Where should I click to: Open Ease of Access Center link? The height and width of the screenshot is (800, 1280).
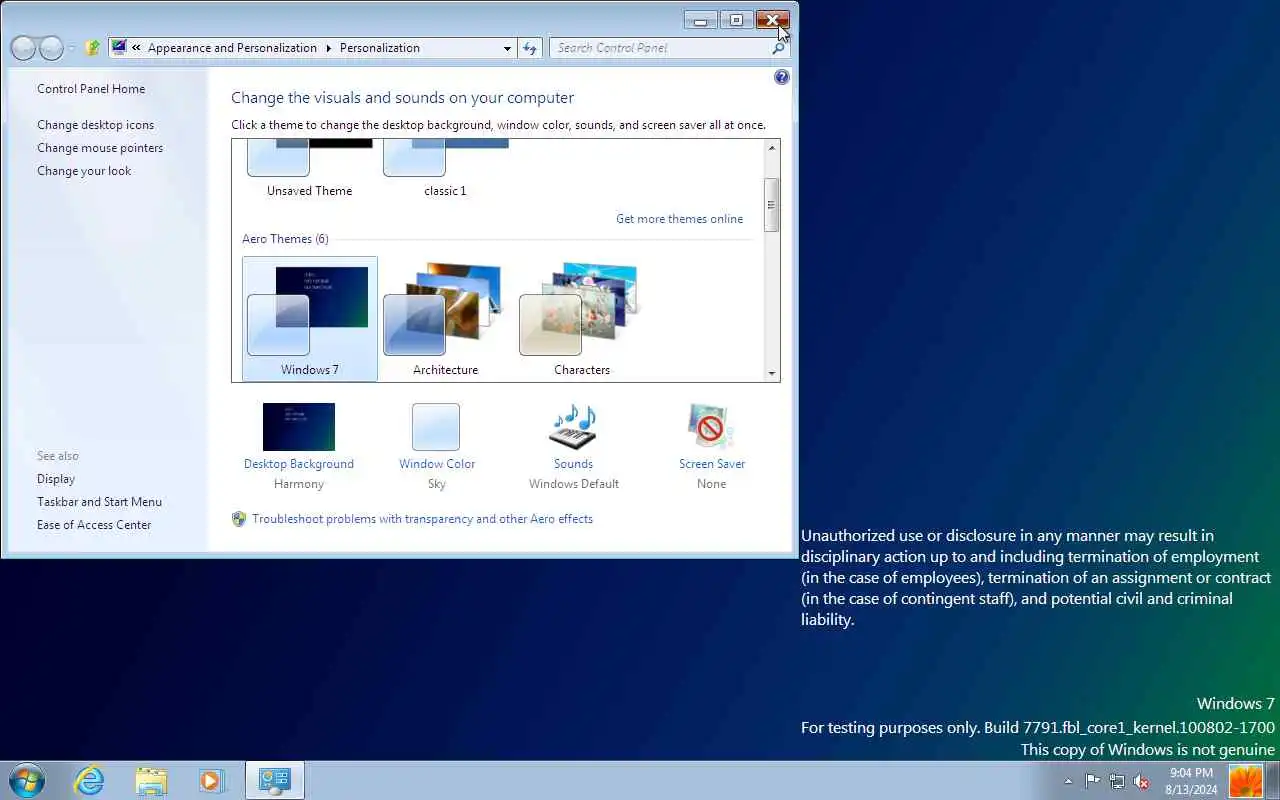click(x=94, y=525)
